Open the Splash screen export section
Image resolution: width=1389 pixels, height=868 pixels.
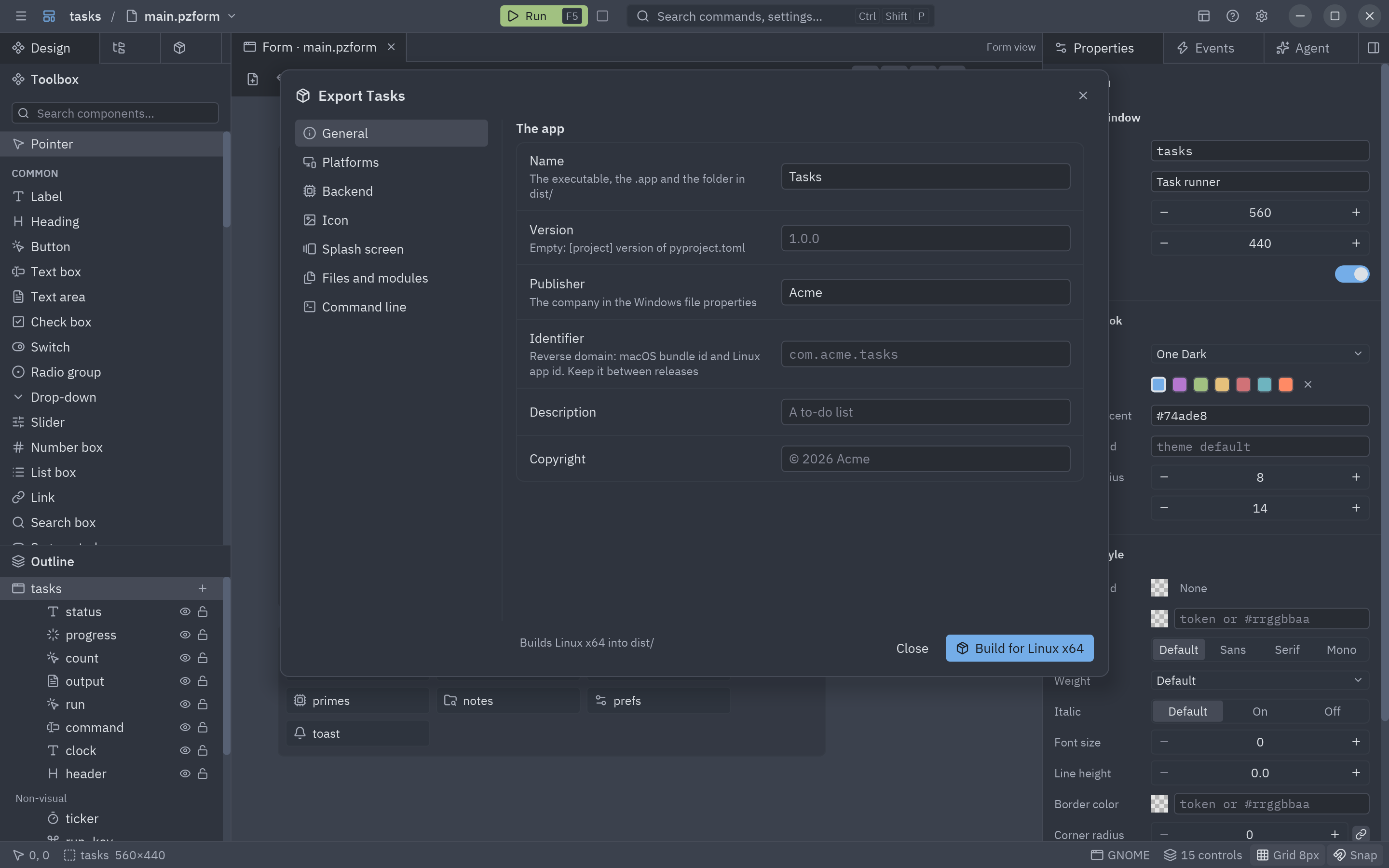pyautogui.click(x=392, y=249)
